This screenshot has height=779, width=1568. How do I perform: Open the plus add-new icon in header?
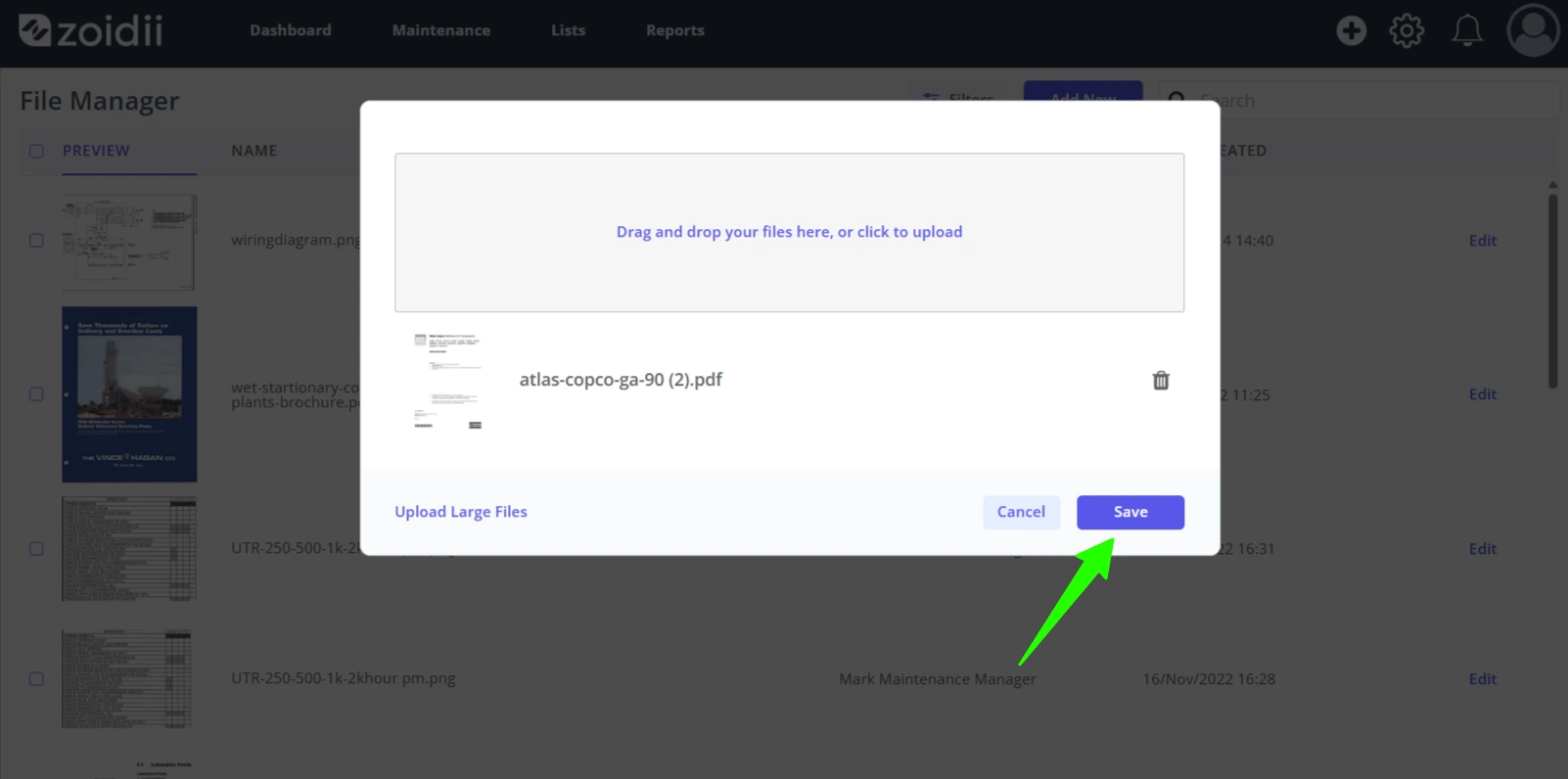tap(1351, 30)
